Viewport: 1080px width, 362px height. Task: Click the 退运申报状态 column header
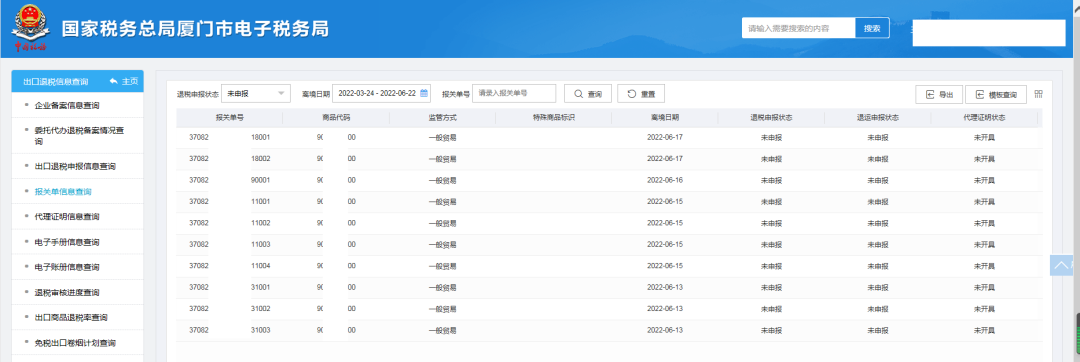click(x=878, y=118)
